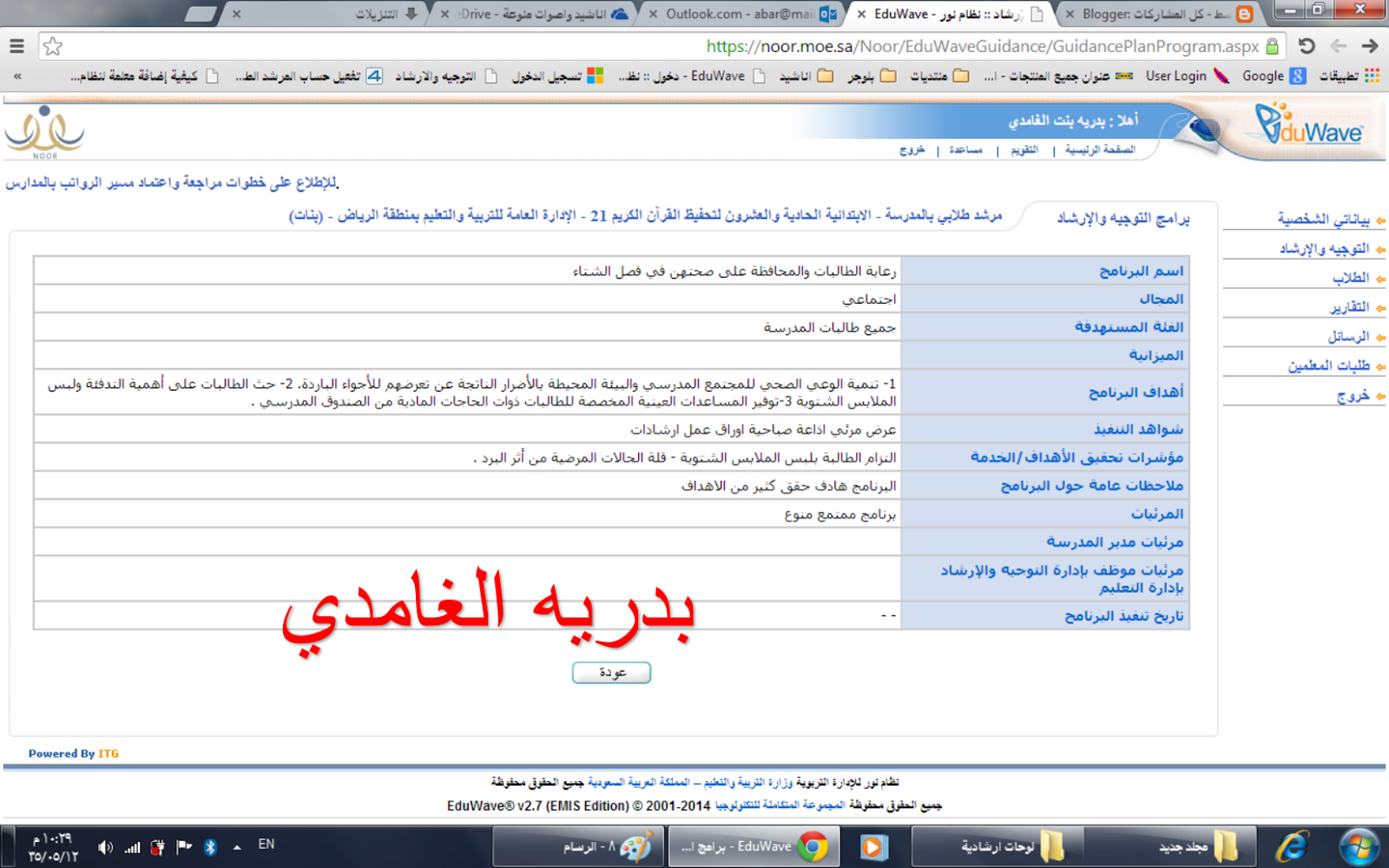Click the Bluetooth tray icon
Screen dimensions: 1389x868
(210, 847)
